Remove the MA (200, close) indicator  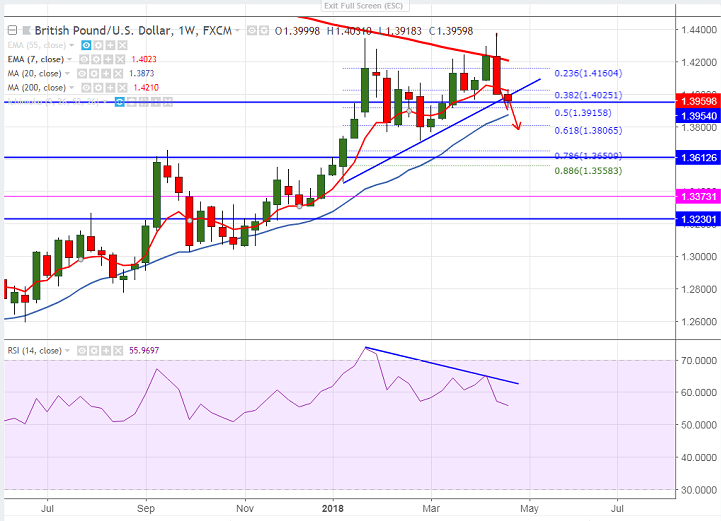coord(122,88)
